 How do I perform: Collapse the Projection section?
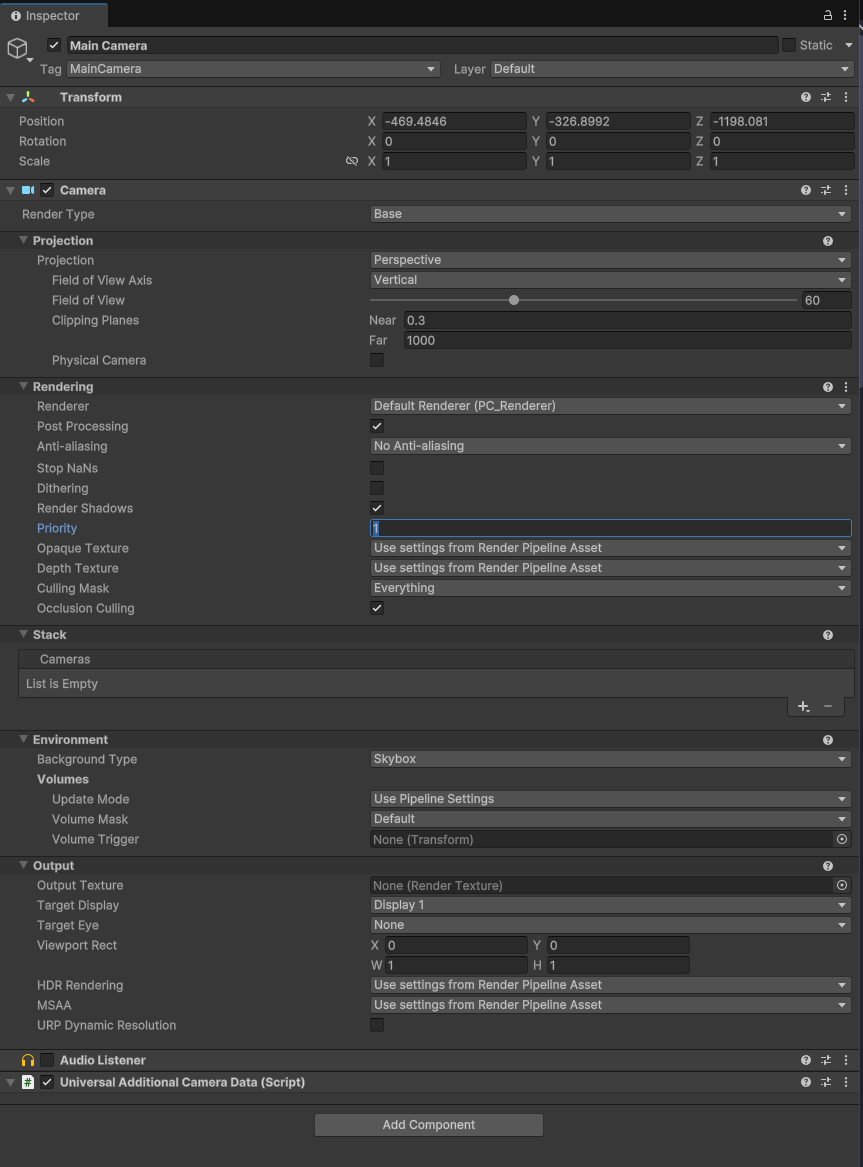23,240
